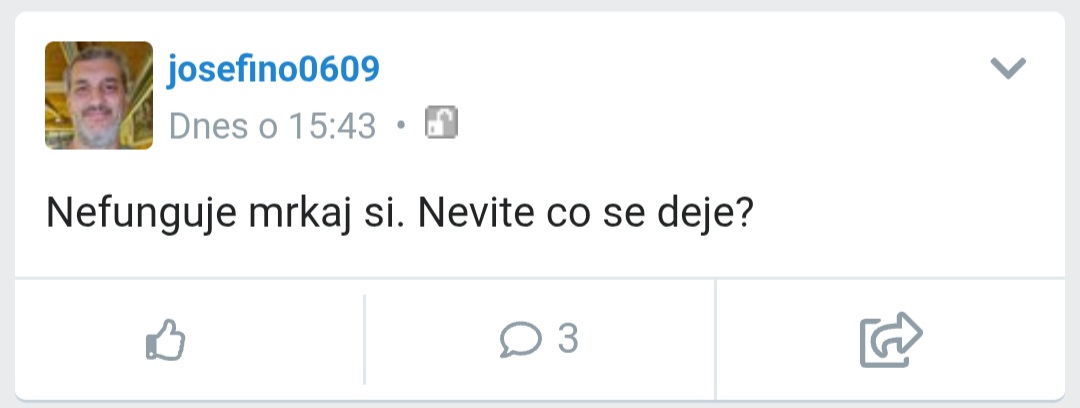Open post from 'Dnes o 15:43' timestamp

tap(272, 126)
